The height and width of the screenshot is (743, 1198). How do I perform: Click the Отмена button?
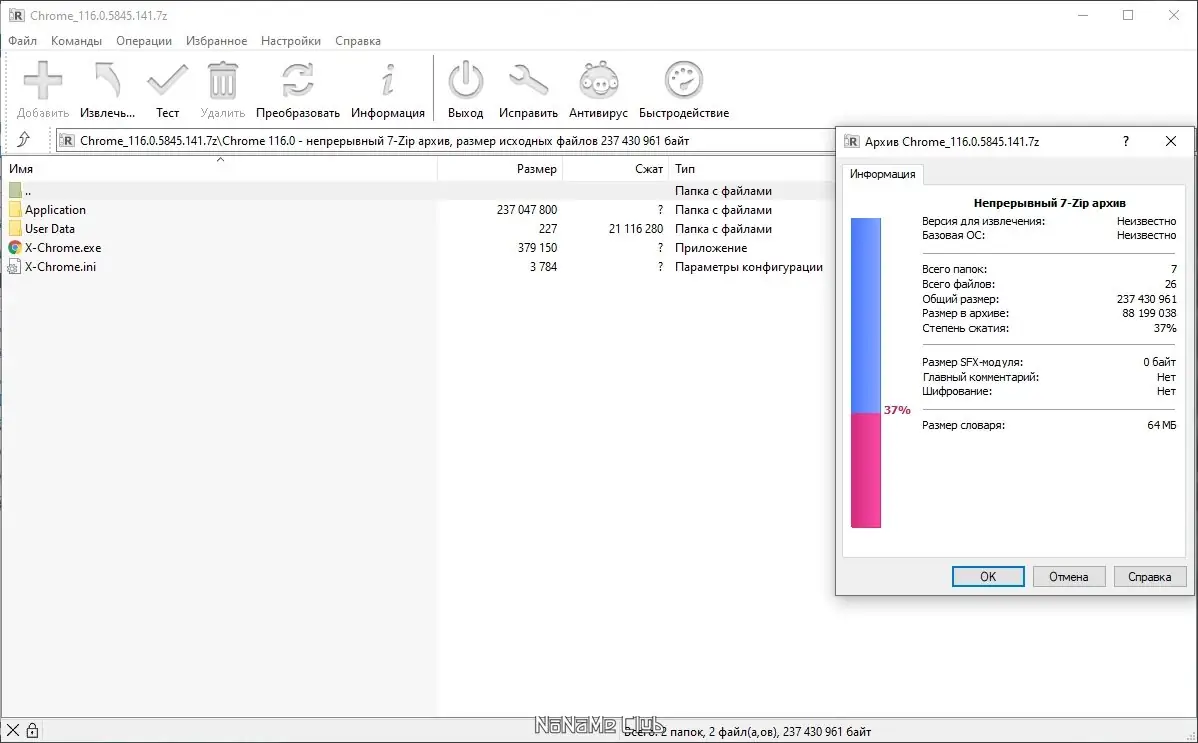1069,576
